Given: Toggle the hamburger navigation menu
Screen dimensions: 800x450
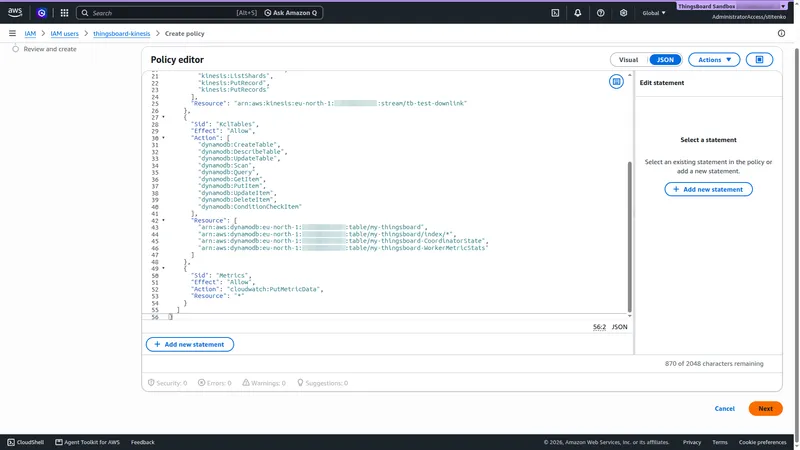Looking at the screenshot, I should (12, 33).
